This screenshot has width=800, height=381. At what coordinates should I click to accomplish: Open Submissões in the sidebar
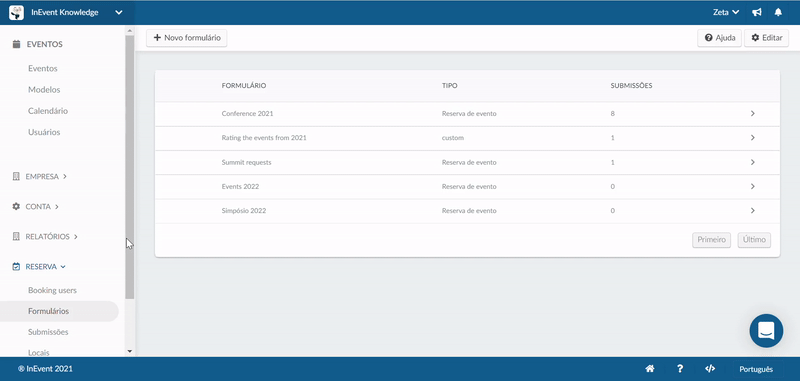pos(48,332)
